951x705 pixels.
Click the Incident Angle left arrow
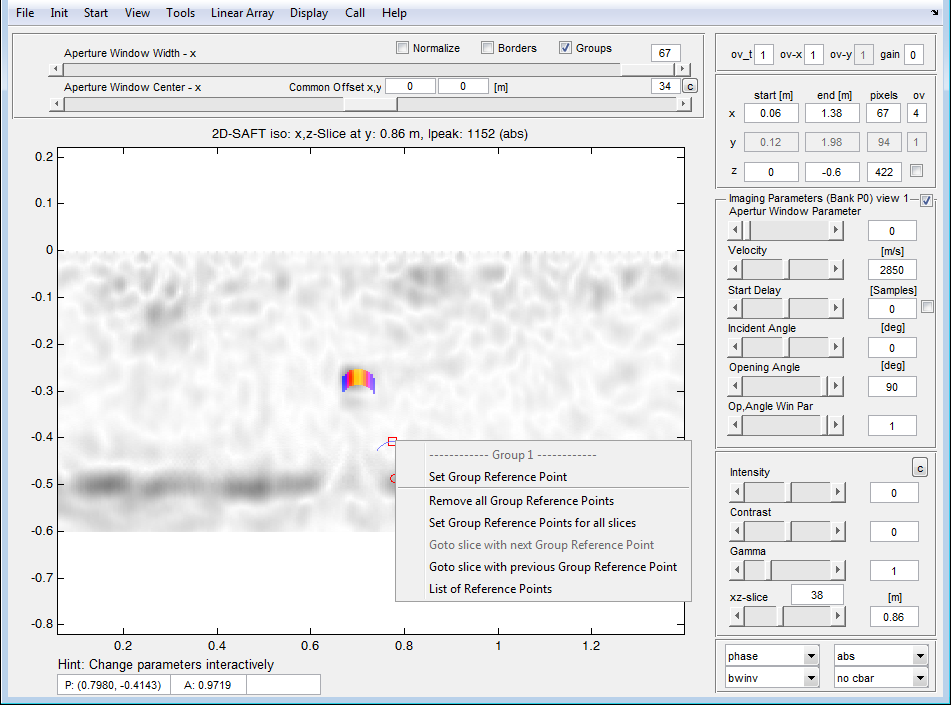pos(735,347)
